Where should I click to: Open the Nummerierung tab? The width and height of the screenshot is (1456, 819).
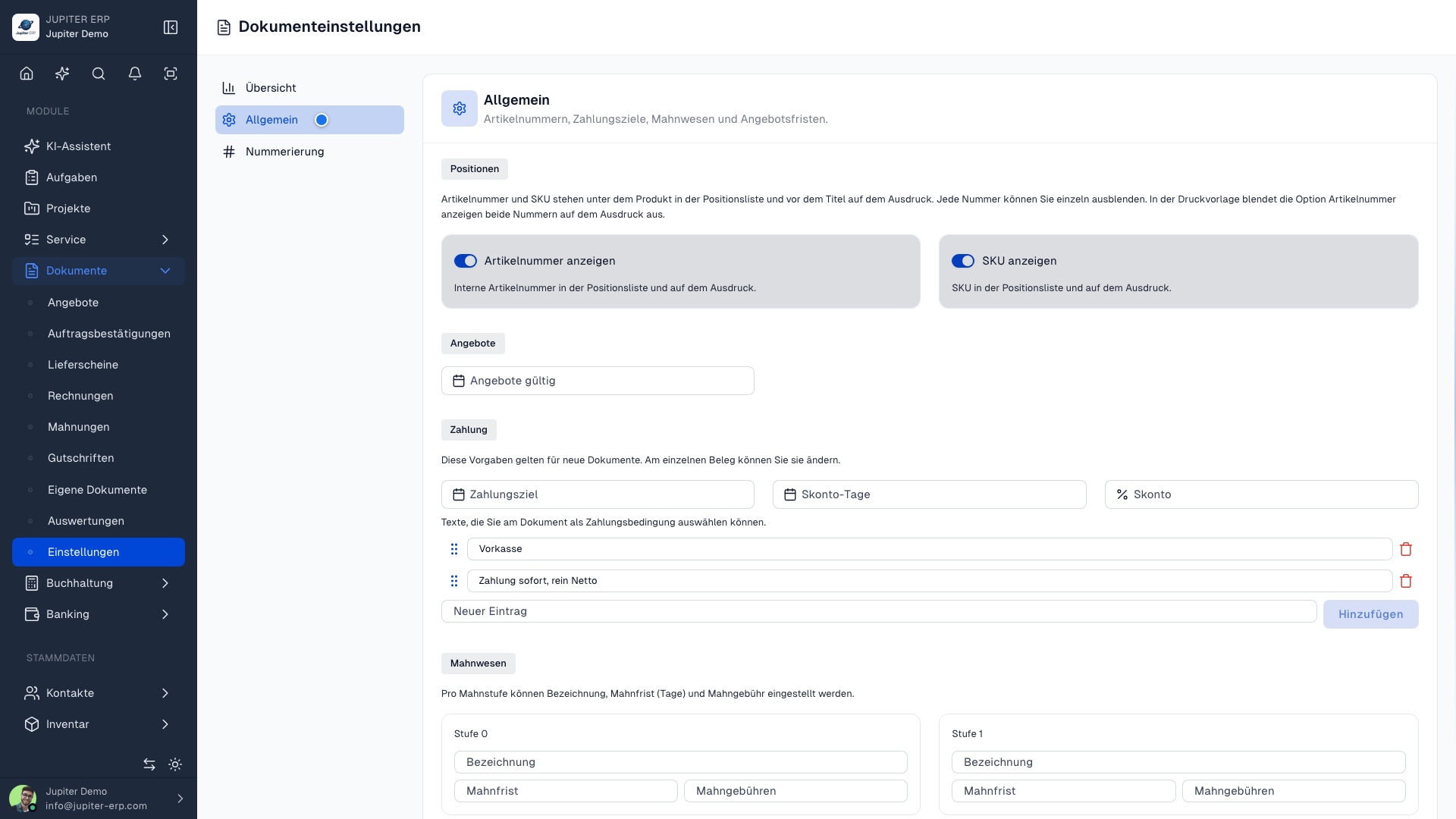click(x=309, y=152)
